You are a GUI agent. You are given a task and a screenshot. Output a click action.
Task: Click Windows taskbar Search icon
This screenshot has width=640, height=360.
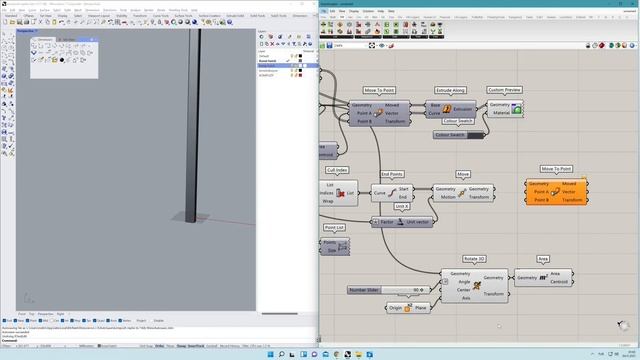(281, 354)
